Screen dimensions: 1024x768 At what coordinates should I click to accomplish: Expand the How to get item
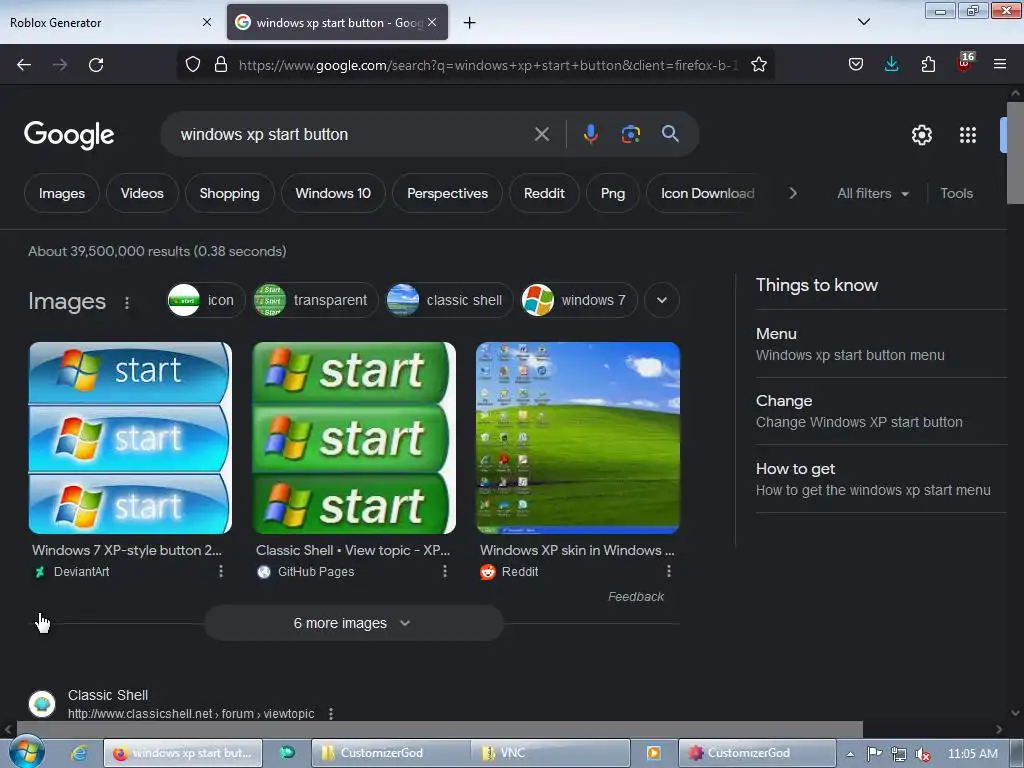pos(881,479)
